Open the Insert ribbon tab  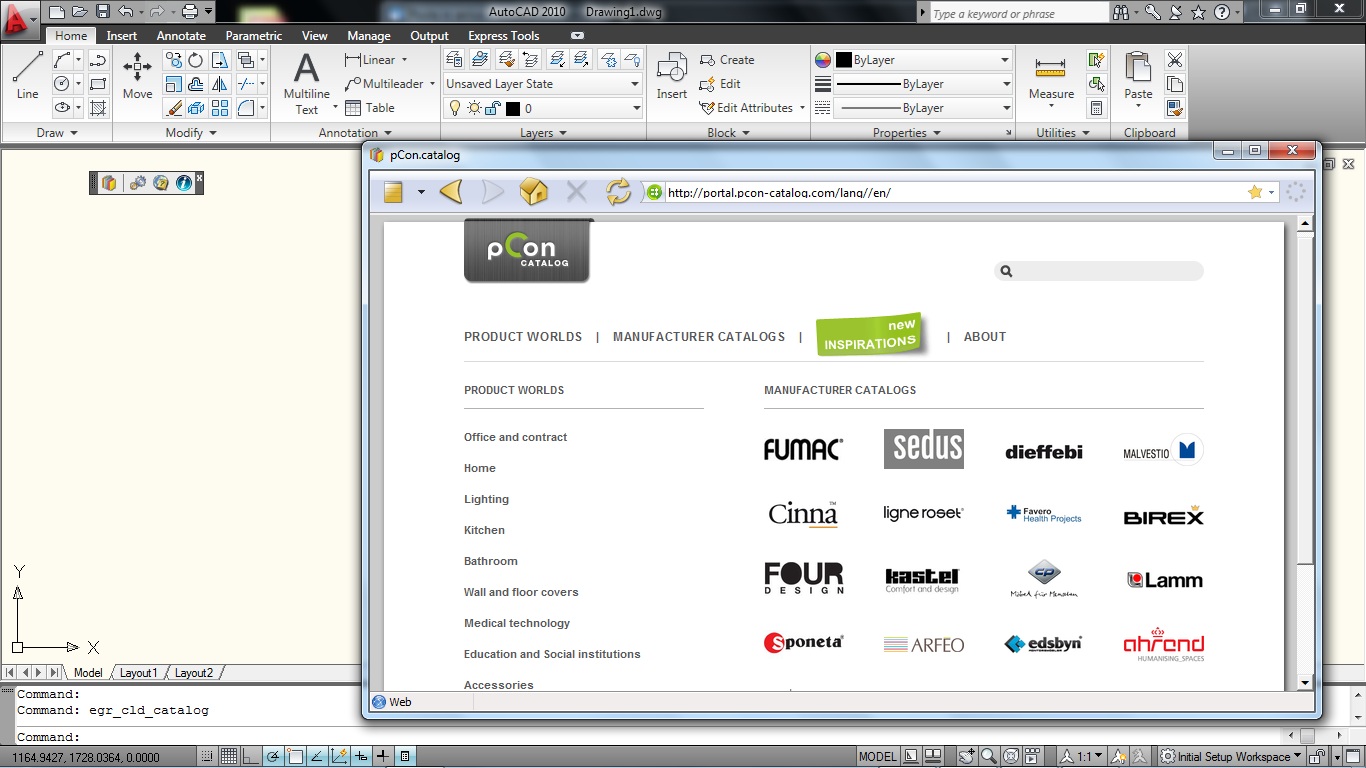(122, 35)
